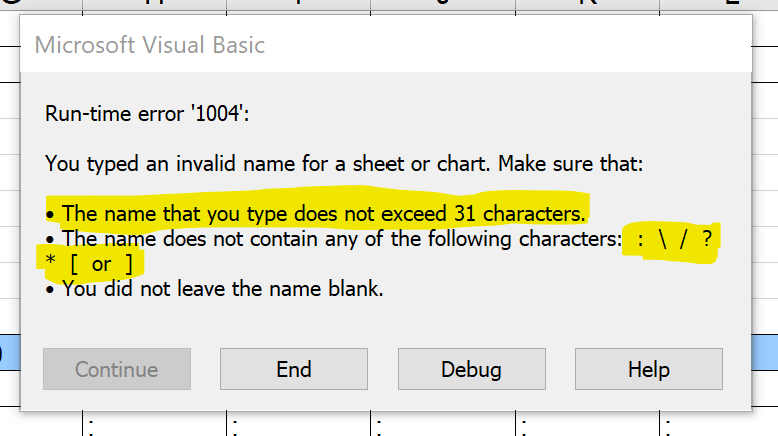Open the Help button for error 1004
The width and height of the screenshot is (778, 436).
pyautogui.click(x=648, y=369)
